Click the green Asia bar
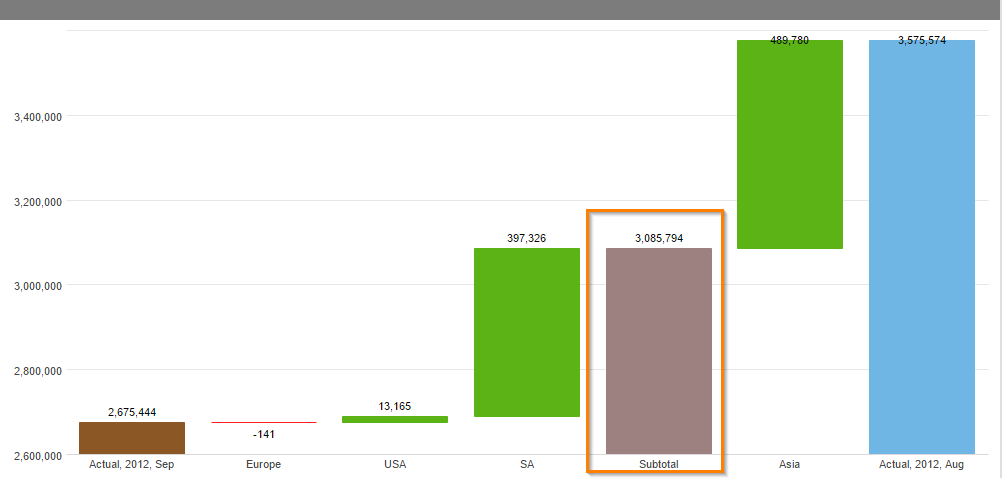The height and width of the screenshot is (478, 1002). (x=790, y=144)
